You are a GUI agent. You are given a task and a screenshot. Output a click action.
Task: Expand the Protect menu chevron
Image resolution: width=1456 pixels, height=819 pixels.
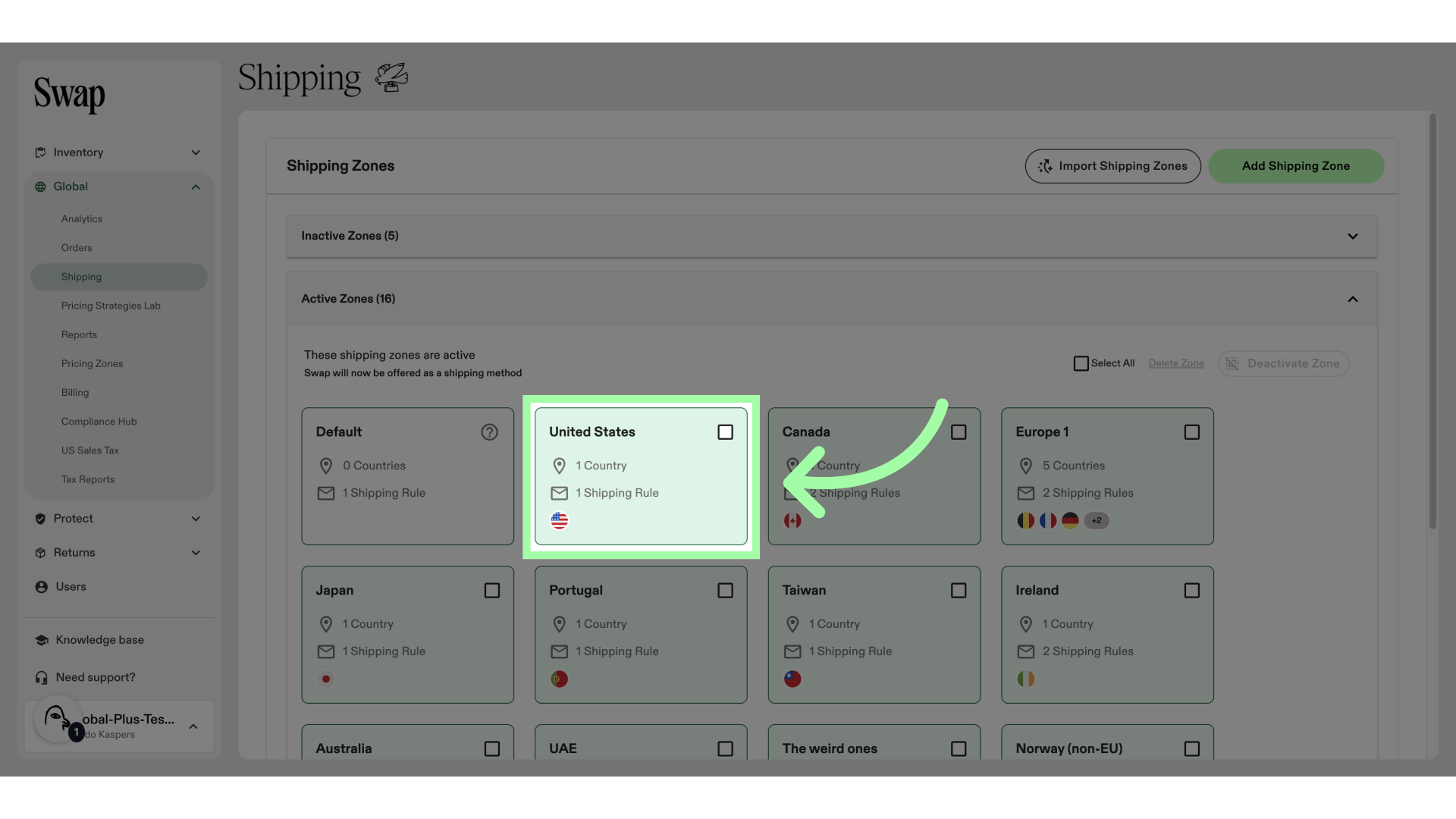pyautogui.click(x=196, y=519)
